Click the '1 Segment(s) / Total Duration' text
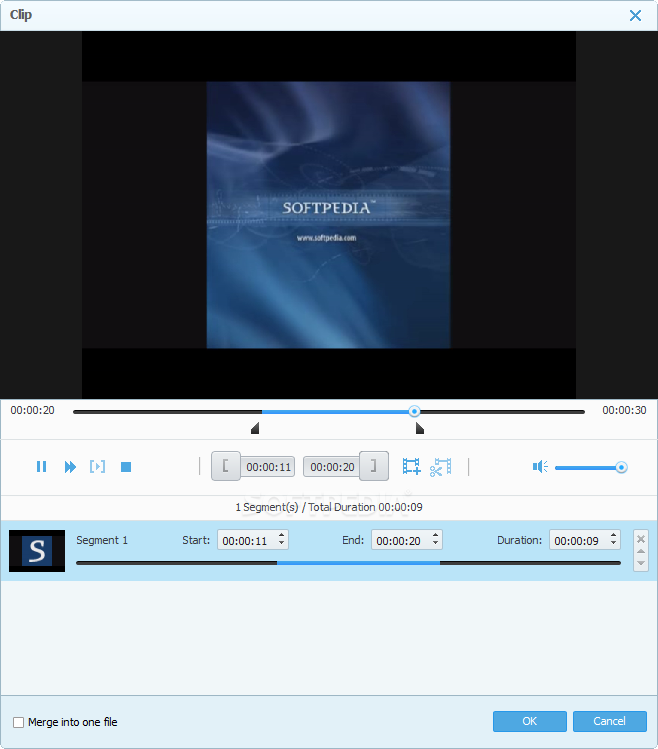The height and width of the screenshot is (749, 658). (x=329, y=507)
